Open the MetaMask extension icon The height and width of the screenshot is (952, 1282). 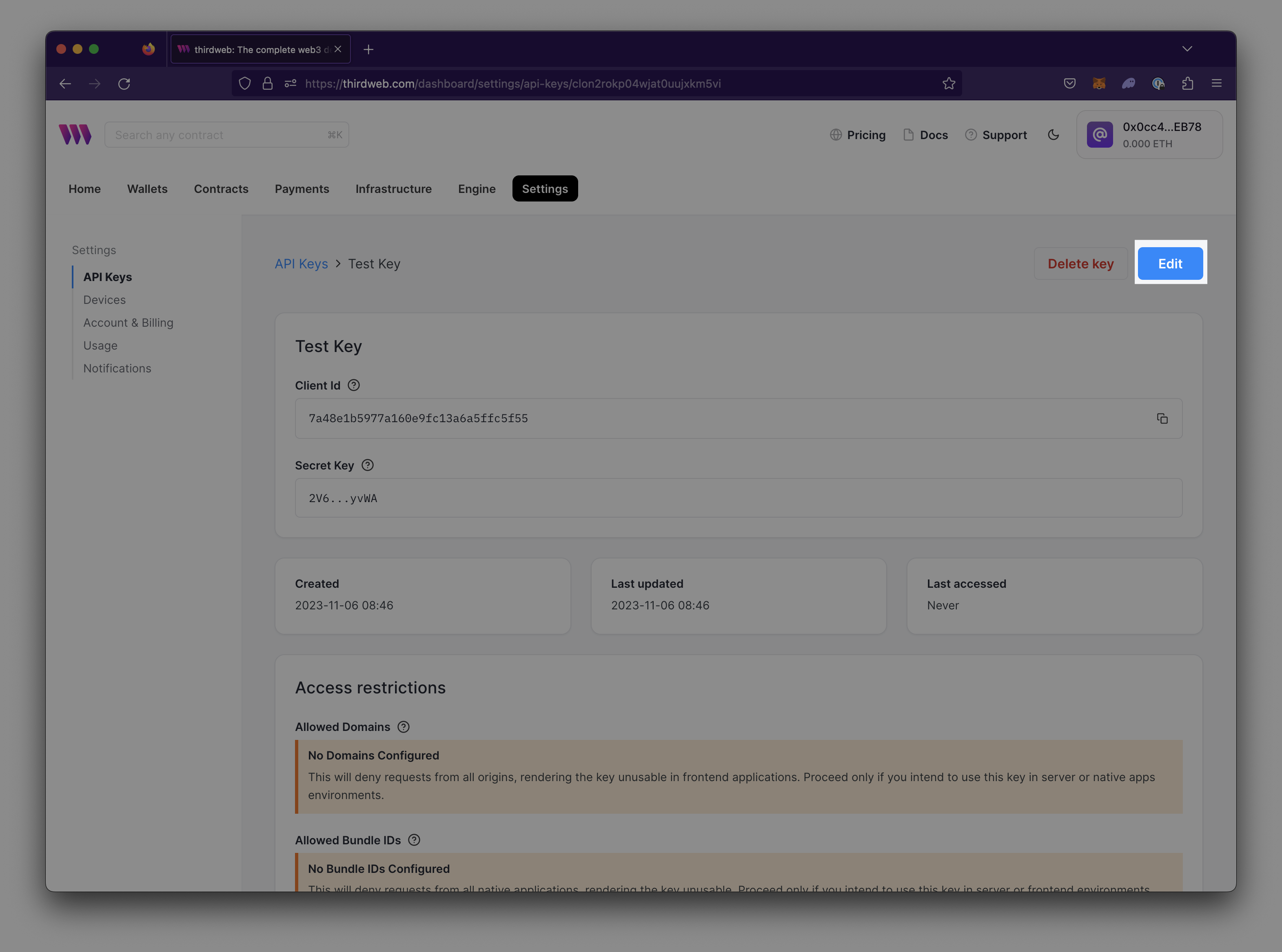(1099, 84)
